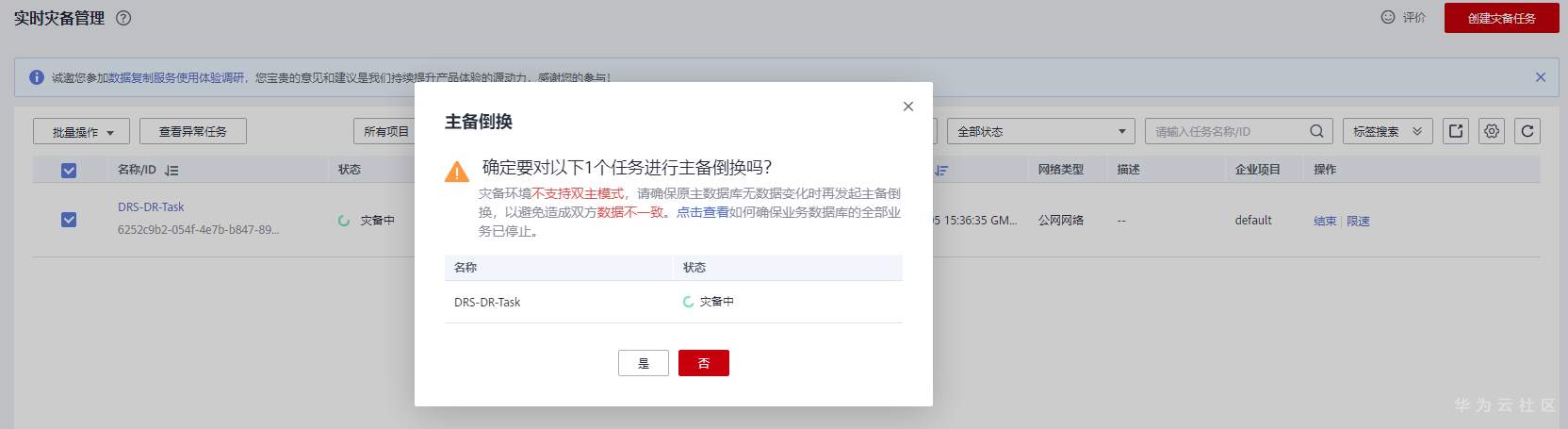
Task: Click the 企业项目 column header
Action: pos(1258,170)
